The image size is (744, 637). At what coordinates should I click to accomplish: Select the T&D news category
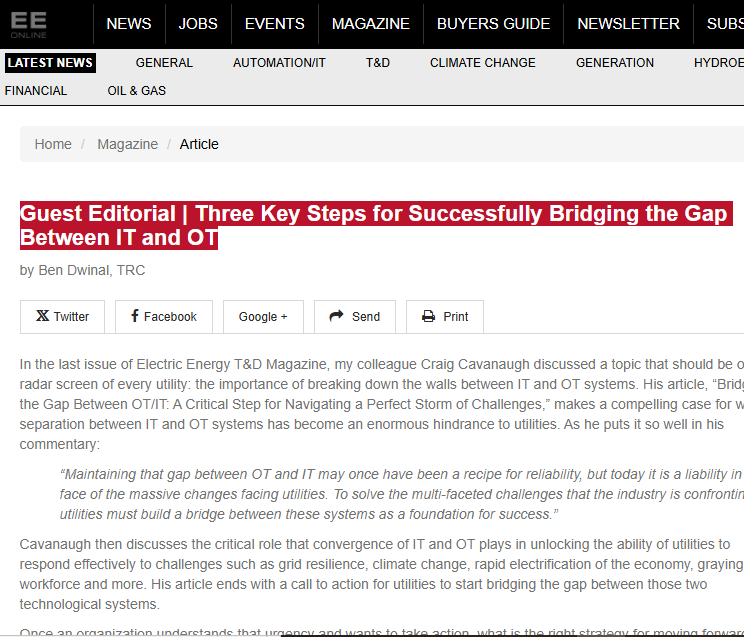378,63
